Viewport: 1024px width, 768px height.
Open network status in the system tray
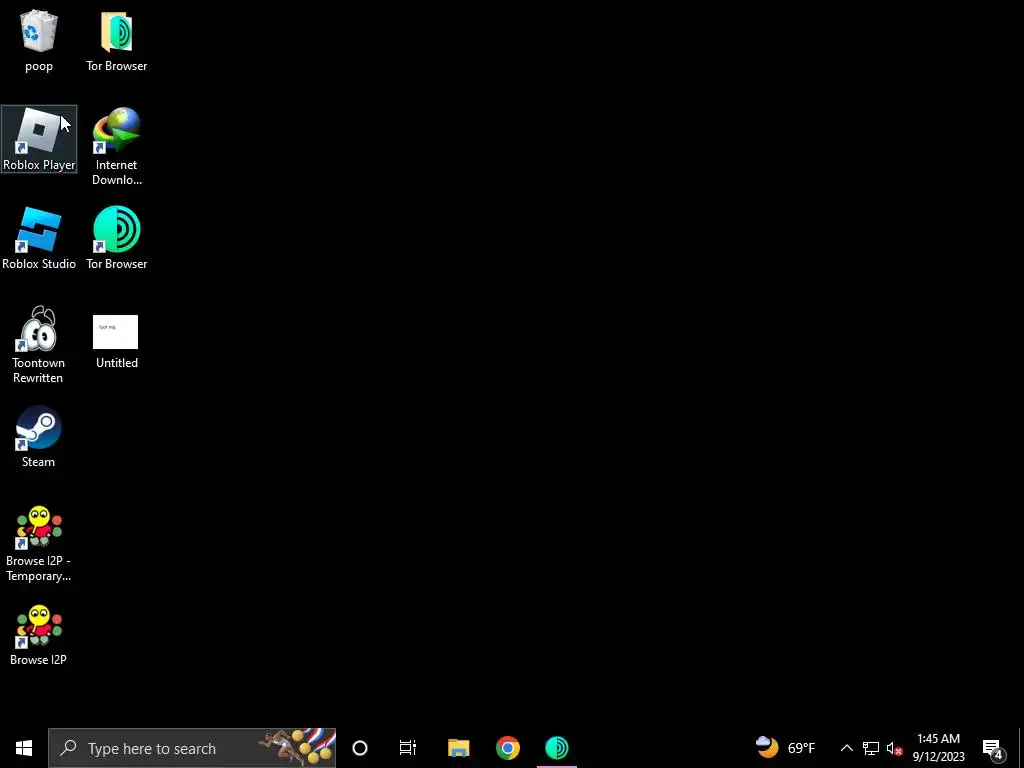pyautogui.click(x=871, y=748)
